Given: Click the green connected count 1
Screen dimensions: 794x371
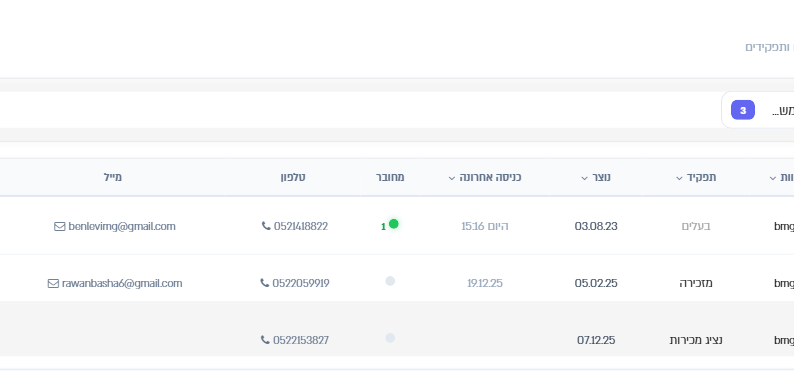Looking at the screenshot, I should [x=383, y=227].
